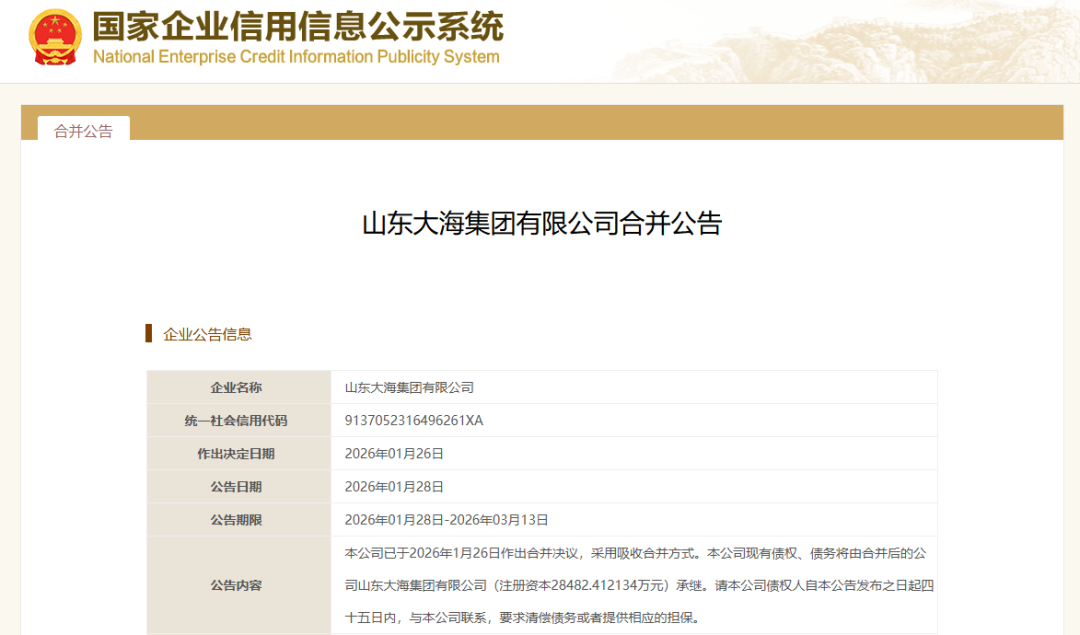The height and width of the screenshot is (635, 1080).
Task: Click the decision date 2026年01月26日
Action: tap(394, 453)
